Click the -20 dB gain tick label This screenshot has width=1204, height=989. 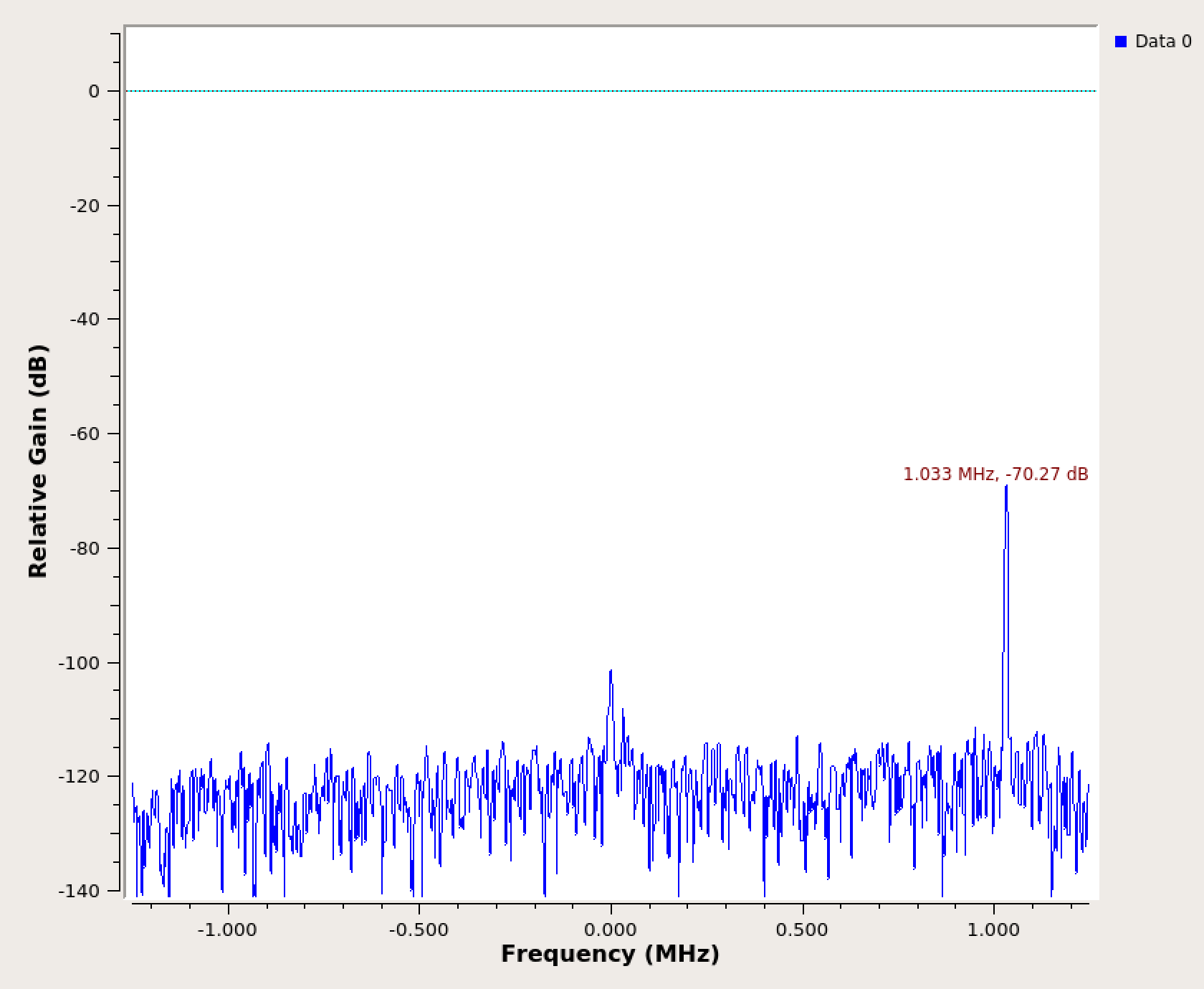(85, 206)
